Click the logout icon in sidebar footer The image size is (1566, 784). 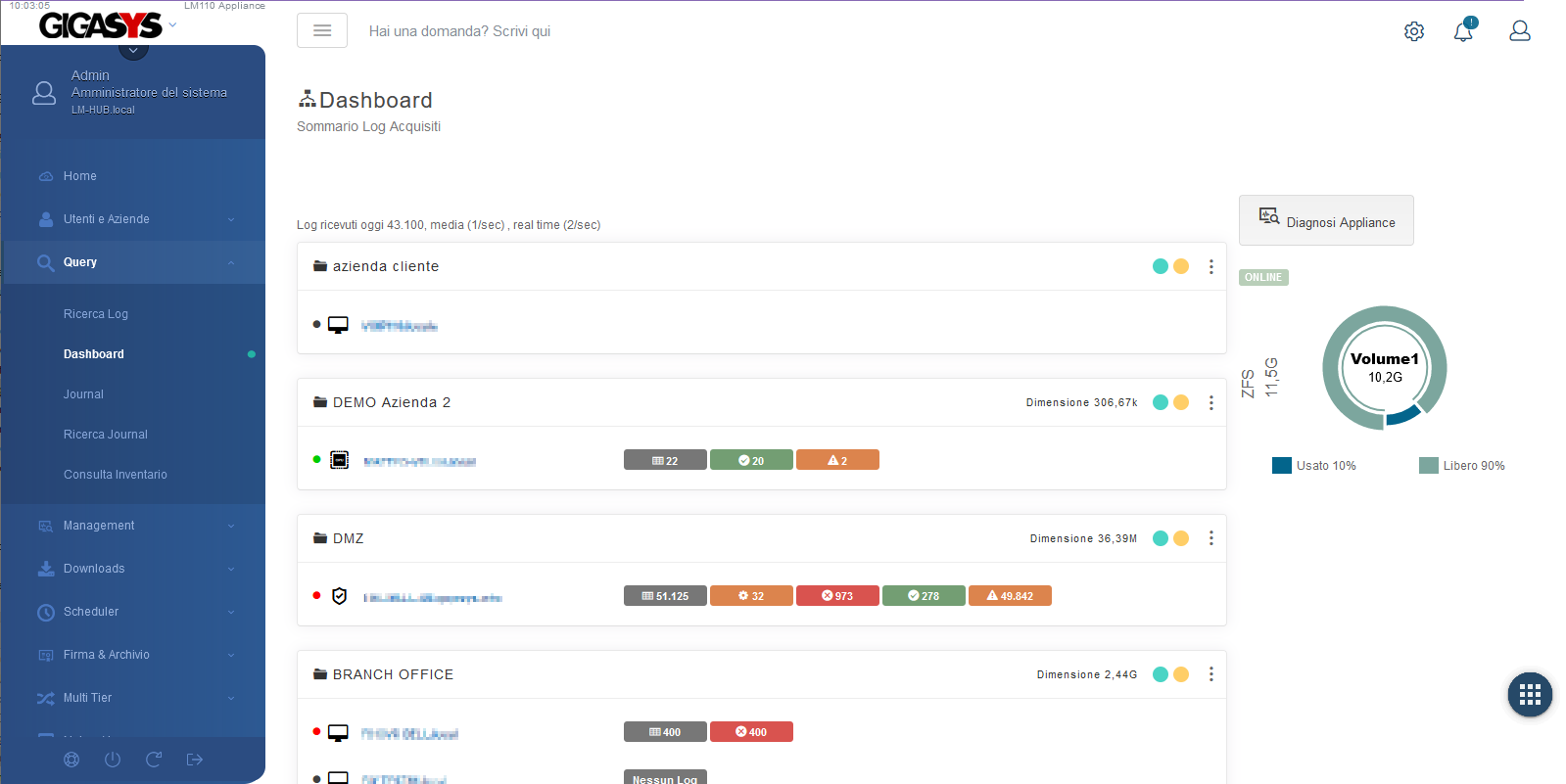[x=195, y=760]
